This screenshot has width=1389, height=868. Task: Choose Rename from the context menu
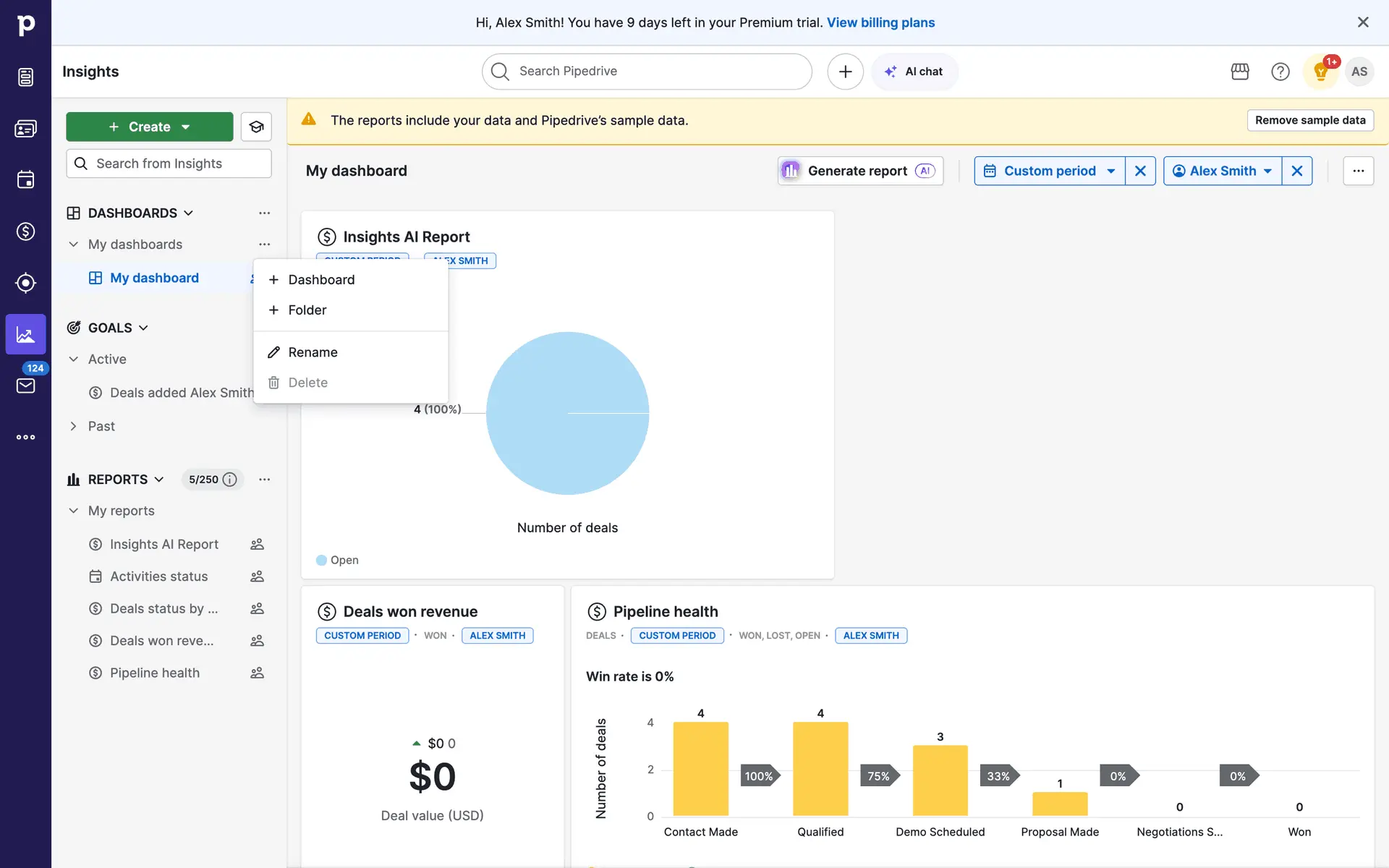pyautogui.click(x=313, y=352)
